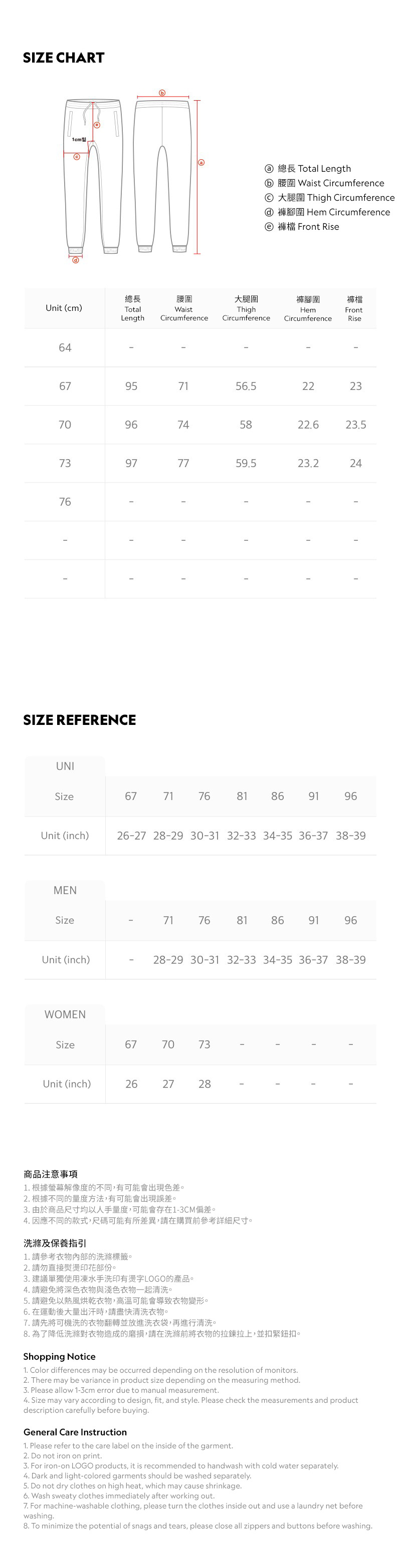
Task: Click the Waist Circumference column header
Action: (183, 308)
